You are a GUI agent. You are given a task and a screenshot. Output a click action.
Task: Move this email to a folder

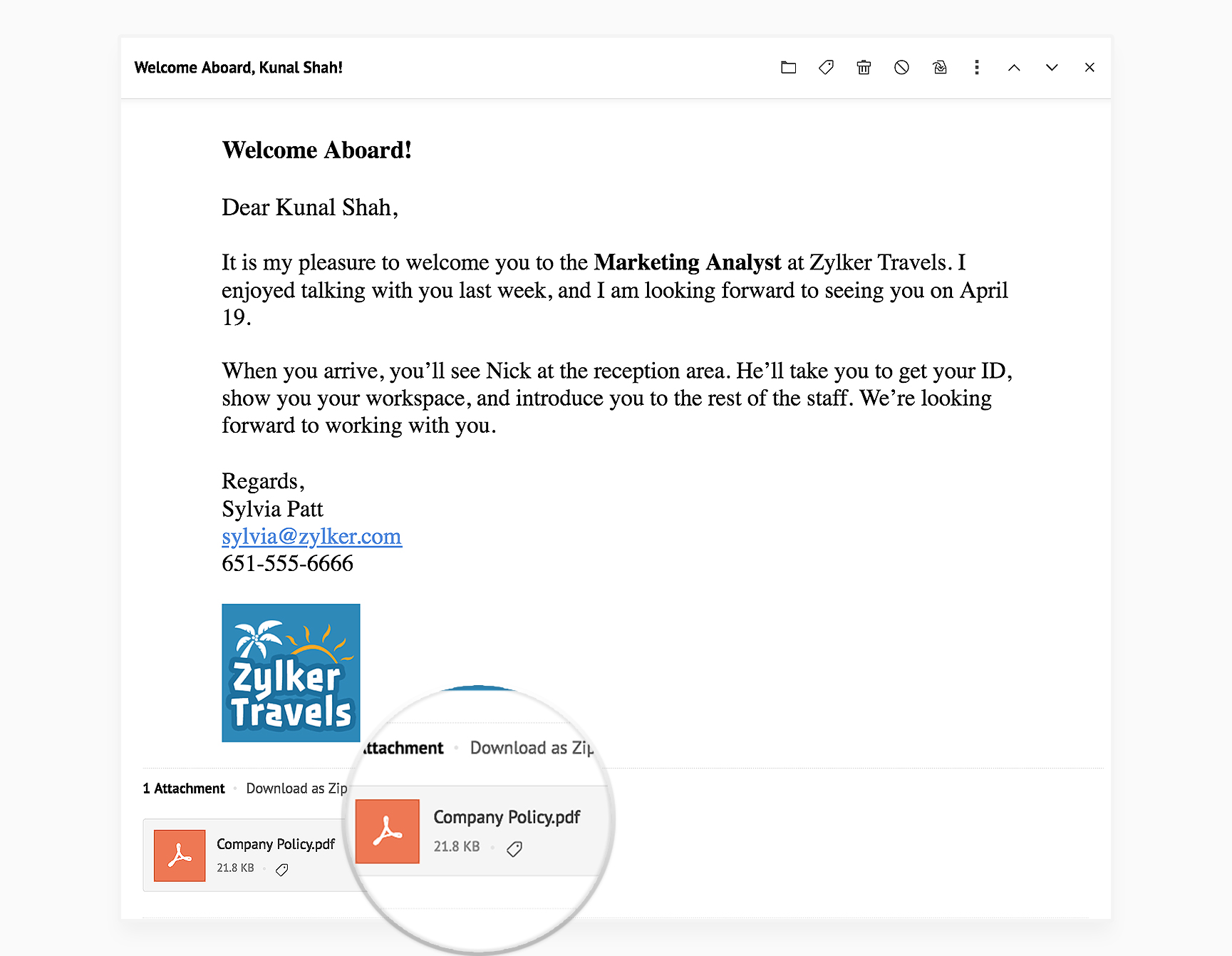tap(788, 68)
